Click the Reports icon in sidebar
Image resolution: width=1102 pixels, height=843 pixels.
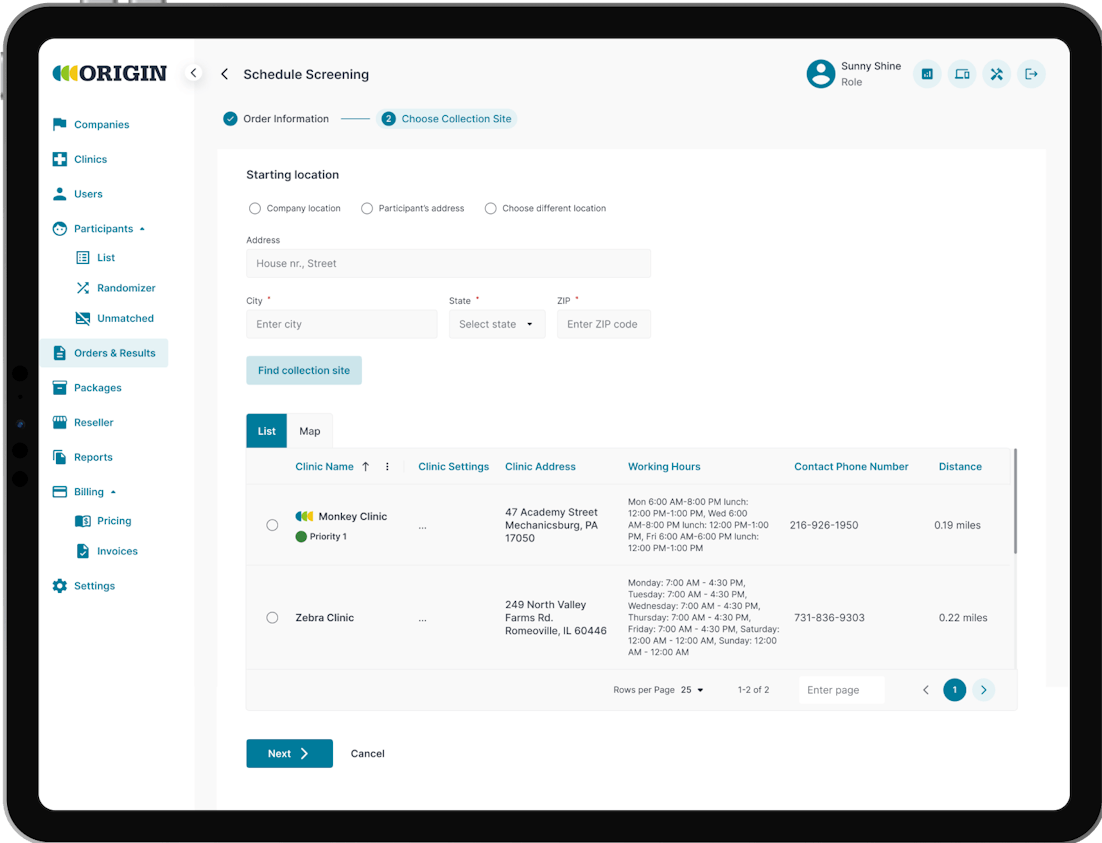[x=60, y=457]
